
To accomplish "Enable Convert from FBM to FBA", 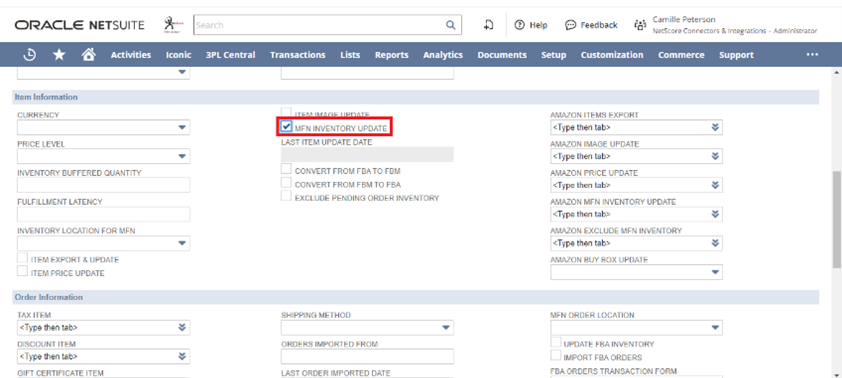I will tap(287, 183).
